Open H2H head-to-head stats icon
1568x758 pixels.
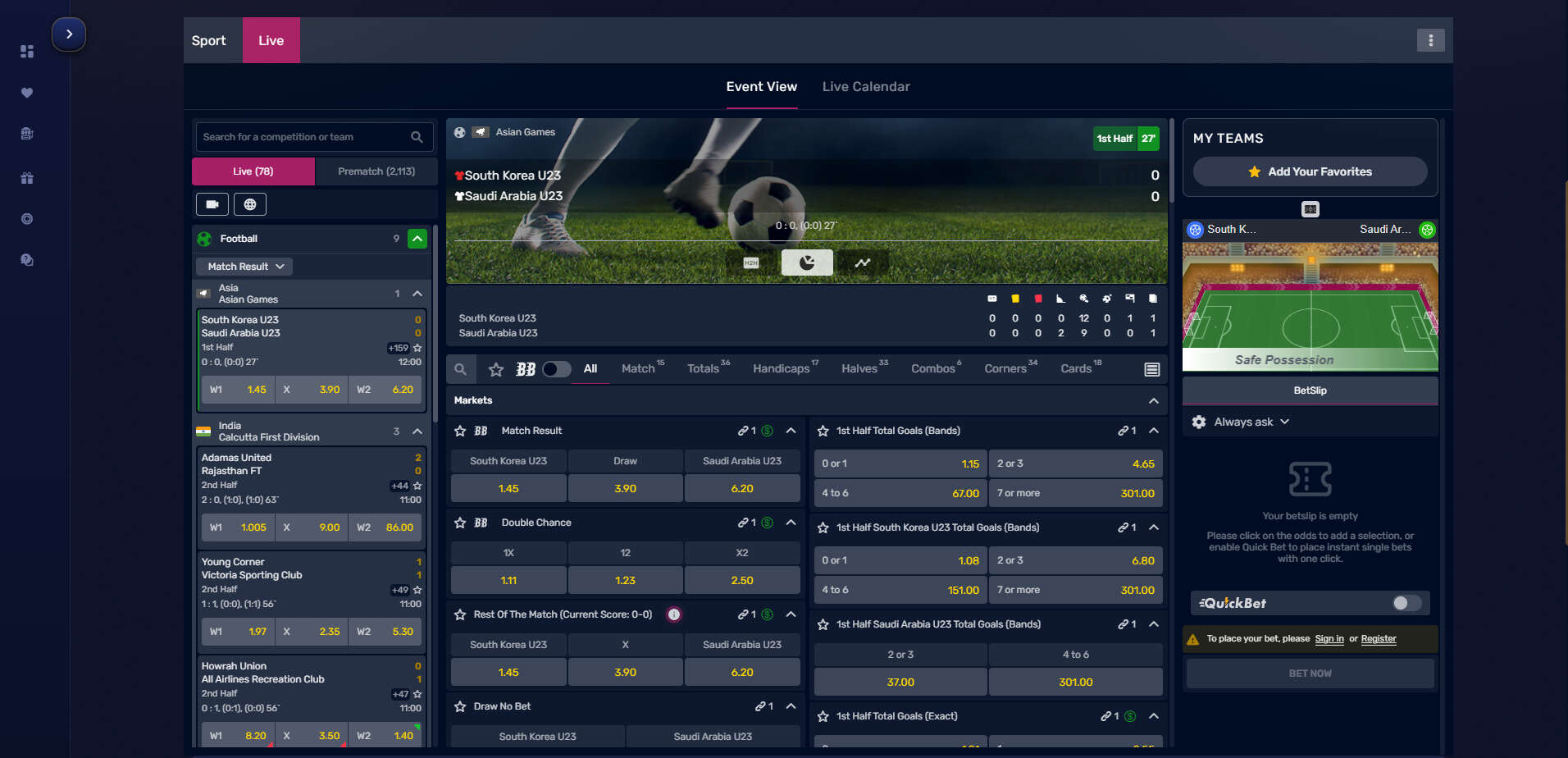pos(751,263)
